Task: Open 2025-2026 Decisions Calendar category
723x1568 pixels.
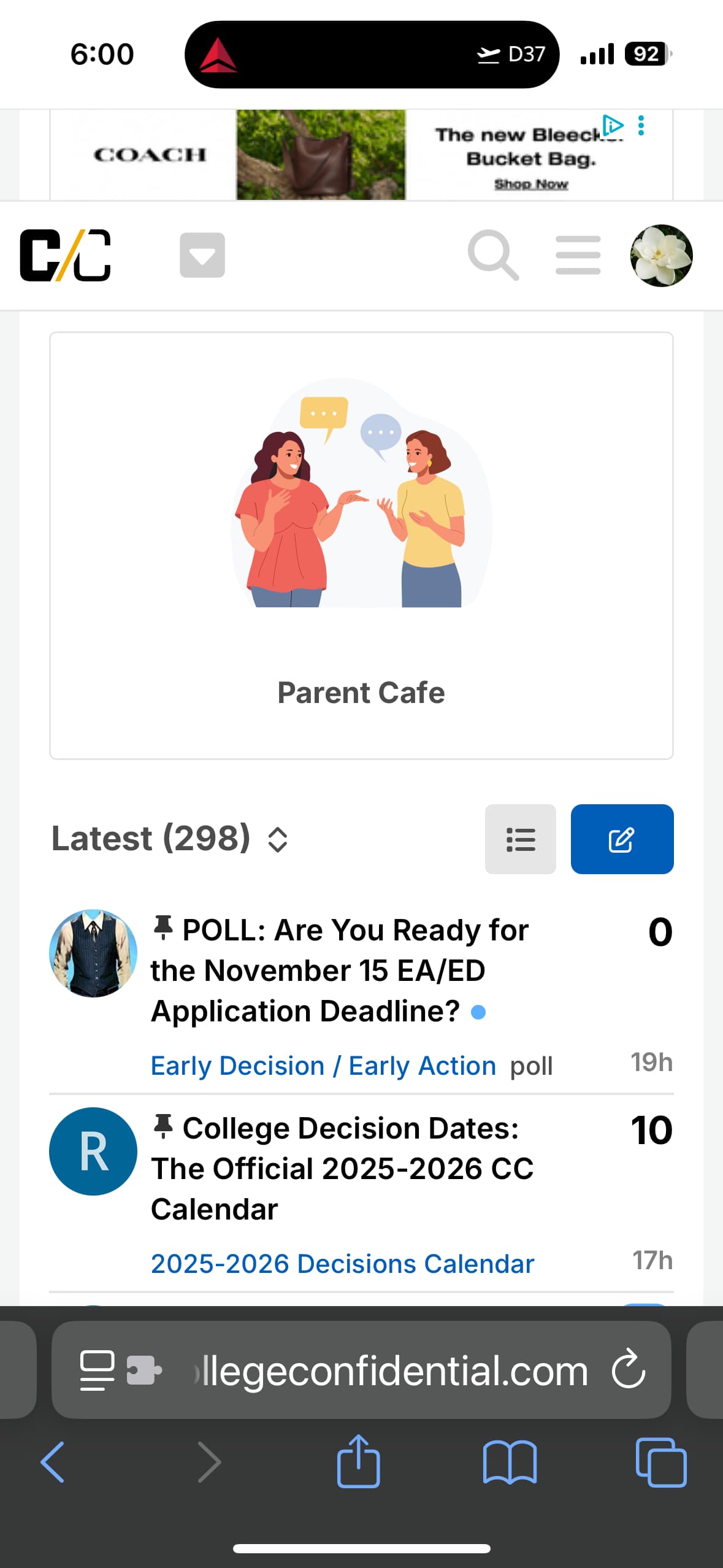Action: click(x=342, y=1264)
